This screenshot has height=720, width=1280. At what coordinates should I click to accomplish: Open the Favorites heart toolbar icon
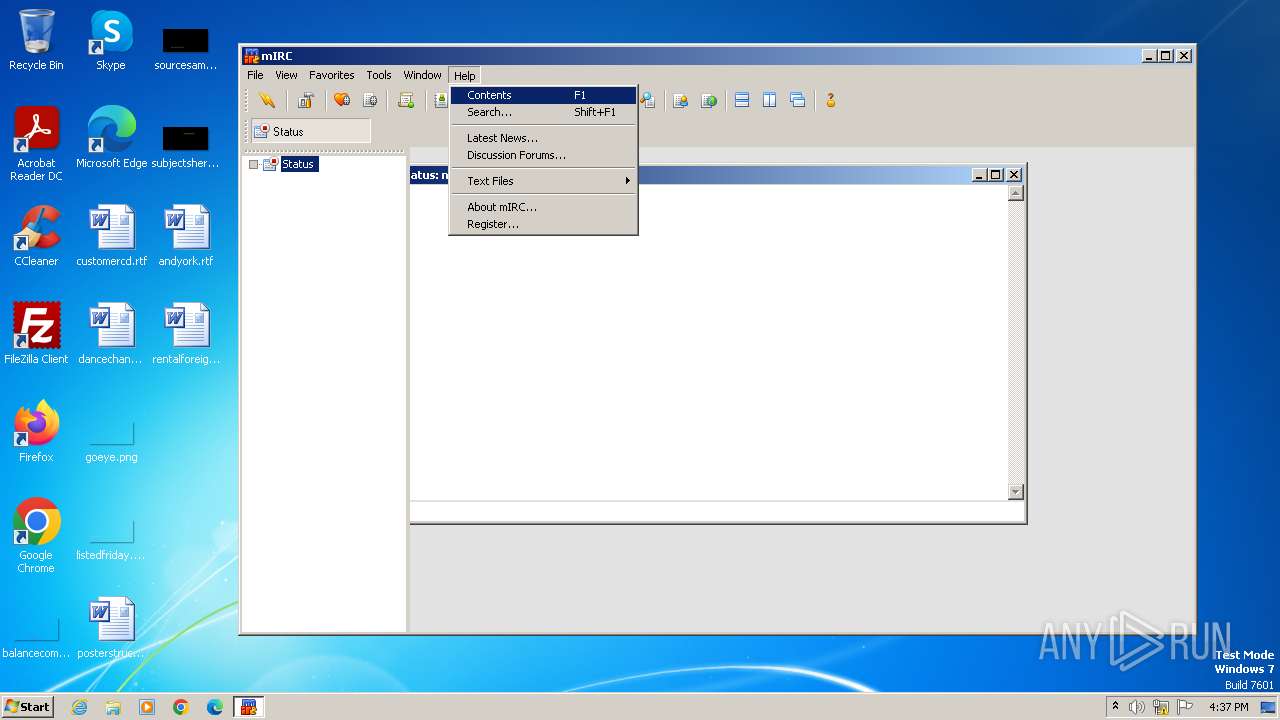coord(342,100)
